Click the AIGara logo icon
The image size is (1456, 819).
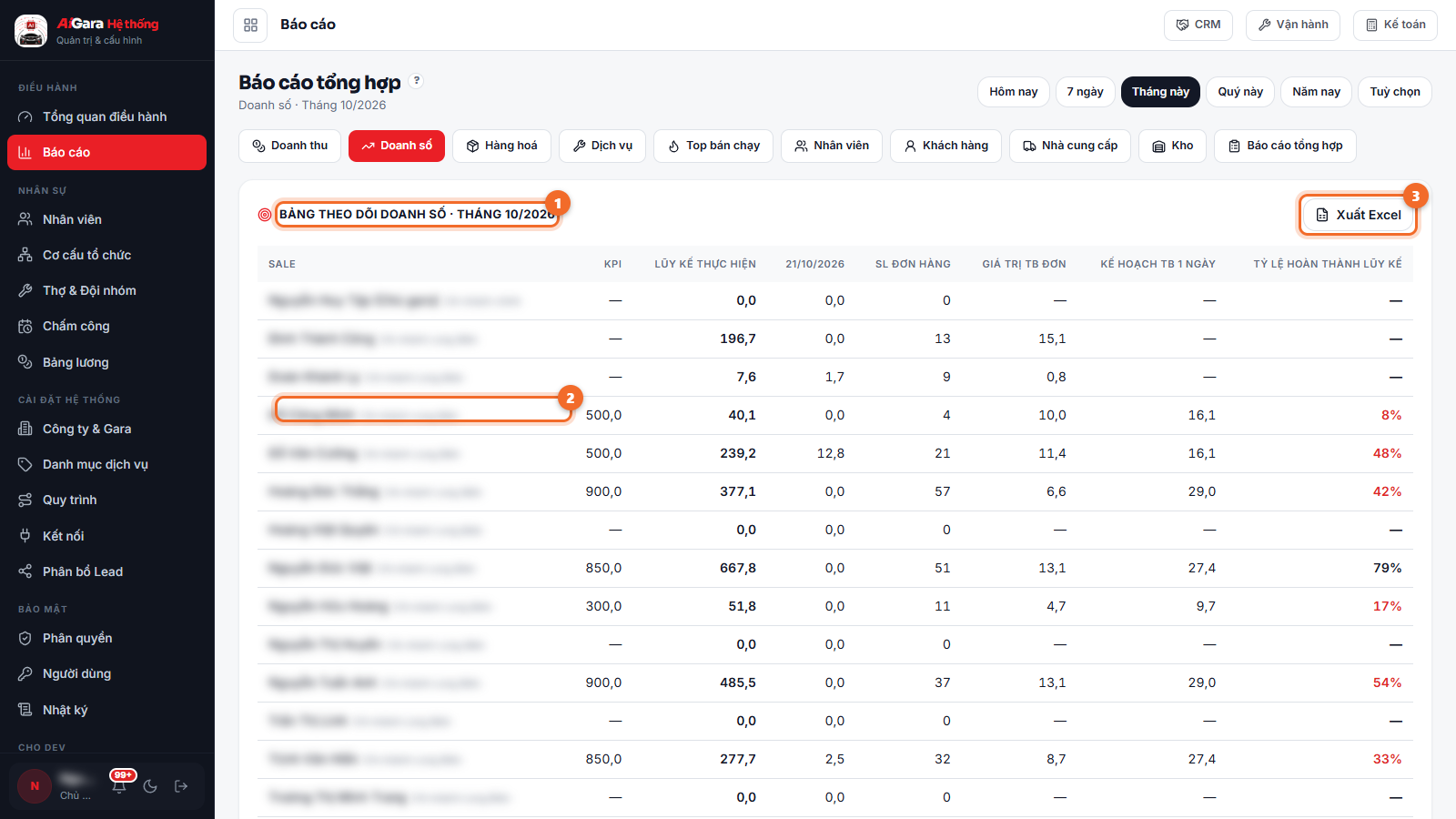pos(31,31)
